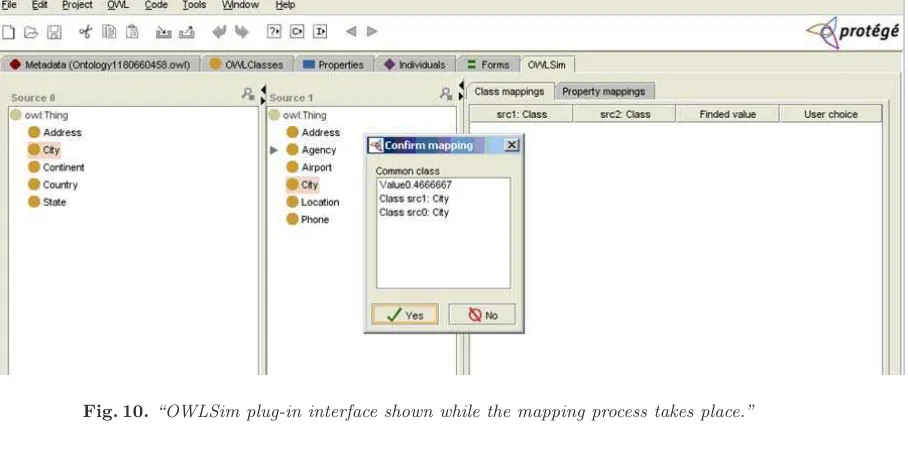Click the 'I' compute inferred types icon
908x454 pixels.
320,31
